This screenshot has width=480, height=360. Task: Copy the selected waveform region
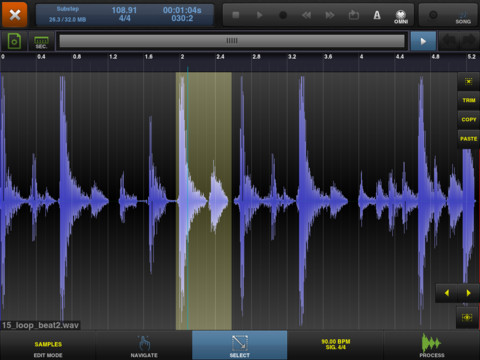click(469, 119)
